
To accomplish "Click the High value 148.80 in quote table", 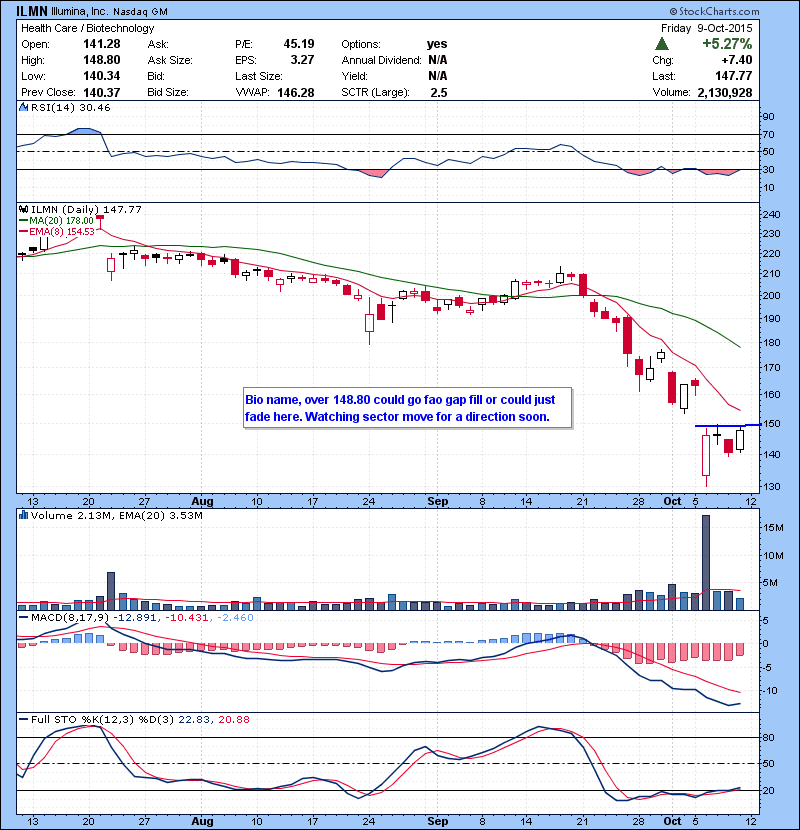I will [101, 60].
